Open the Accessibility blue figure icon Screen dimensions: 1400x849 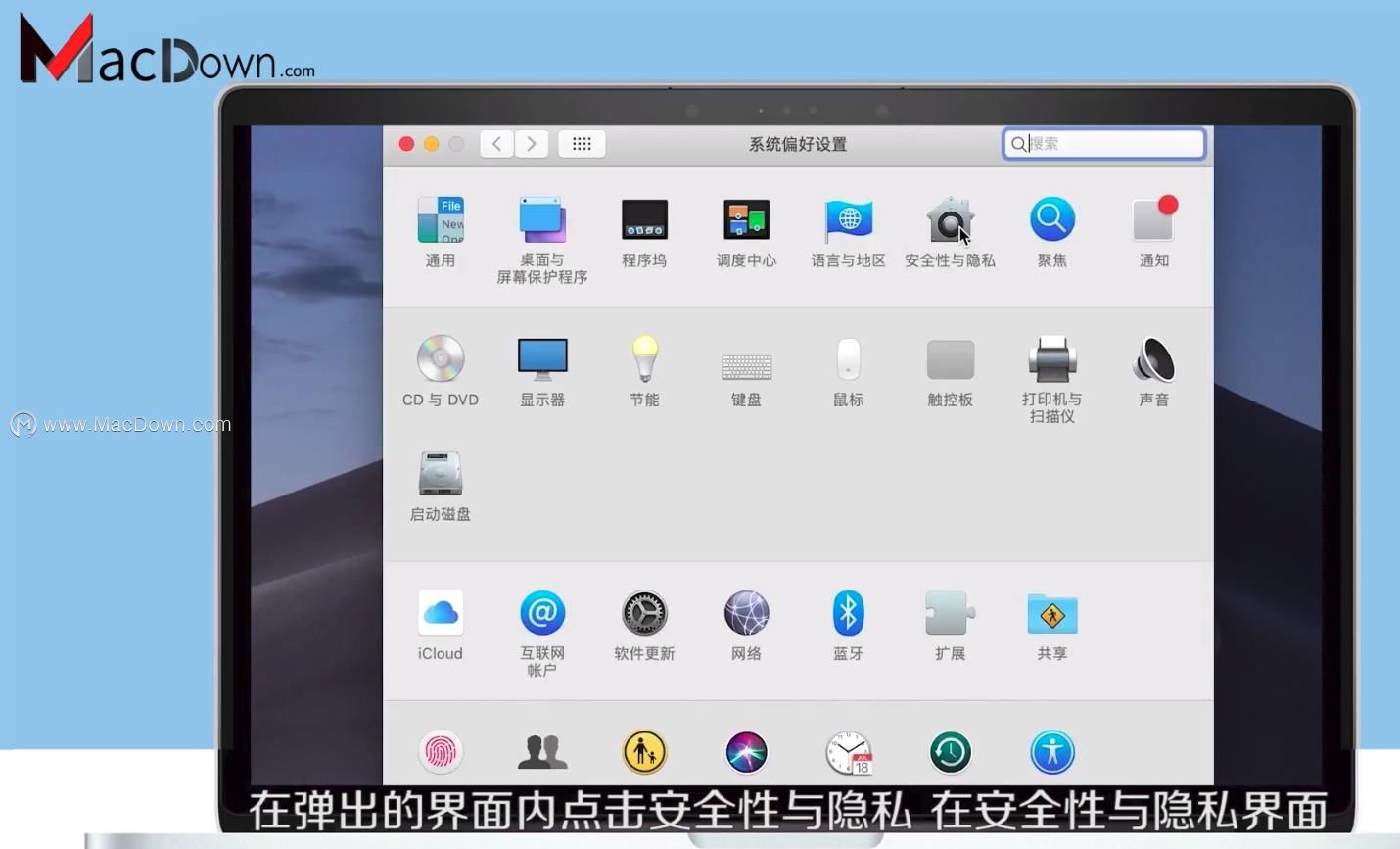[1052, 752]
